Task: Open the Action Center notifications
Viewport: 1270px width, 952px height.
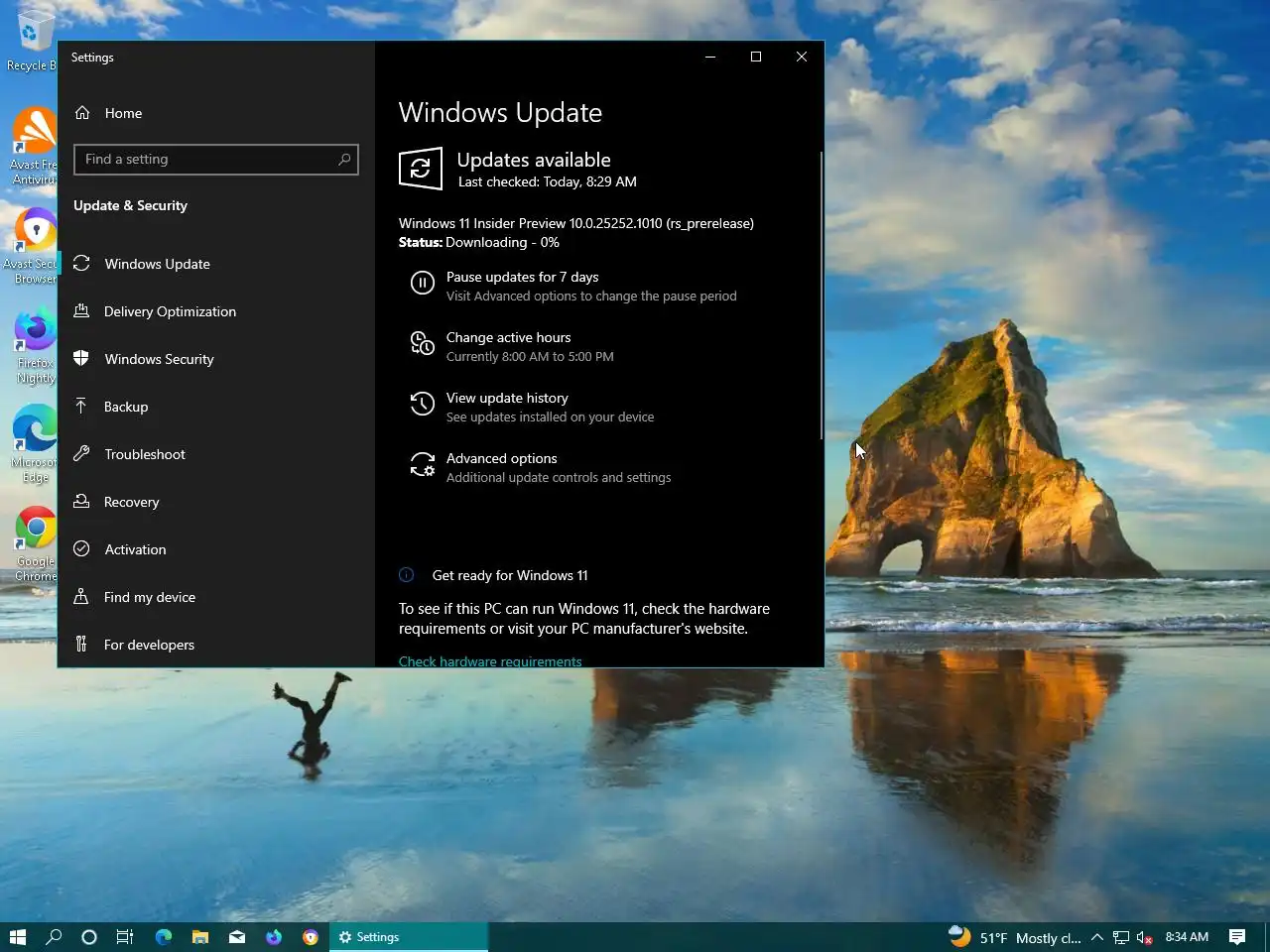Action: coord(1237,937)
